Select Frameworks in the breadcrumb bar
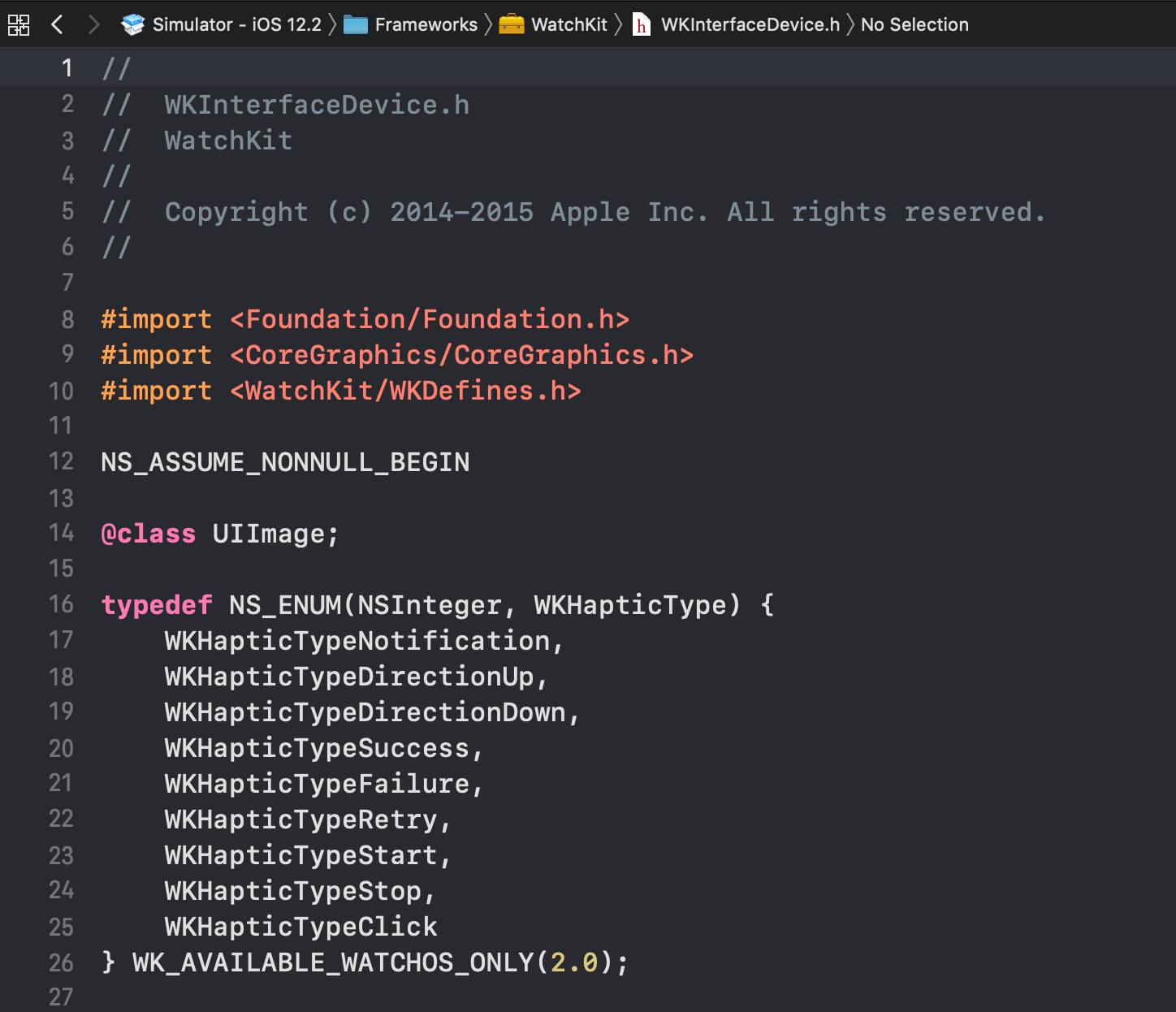Screen dimensions: 1176x1012 pyautogui.click(x=426, y=24)
